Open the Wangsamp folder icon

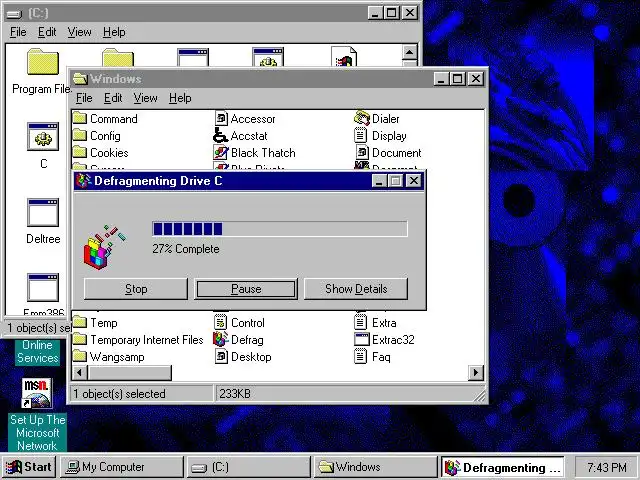tap(80, 357)
